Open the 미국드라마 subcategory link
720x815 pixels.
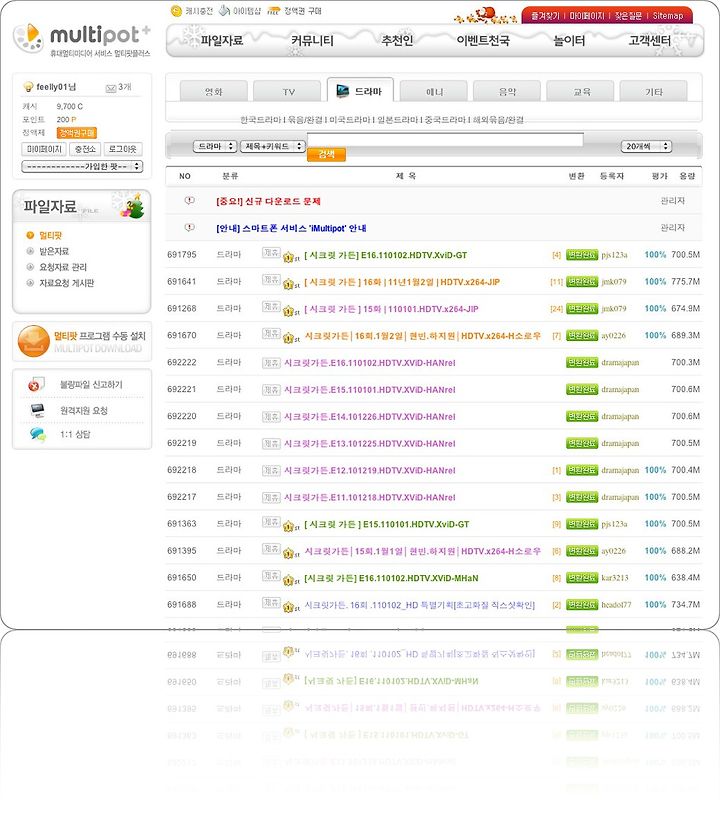(350, 120)
